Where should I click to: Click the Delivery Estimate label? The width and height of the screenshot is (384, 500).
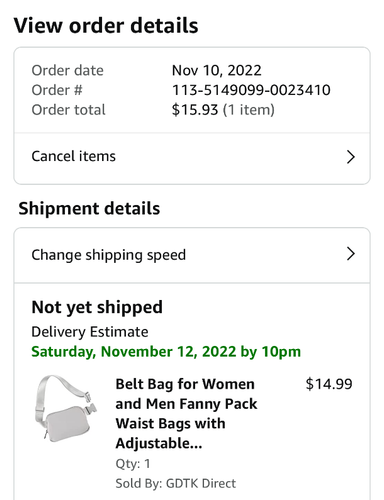pos(90,332)
